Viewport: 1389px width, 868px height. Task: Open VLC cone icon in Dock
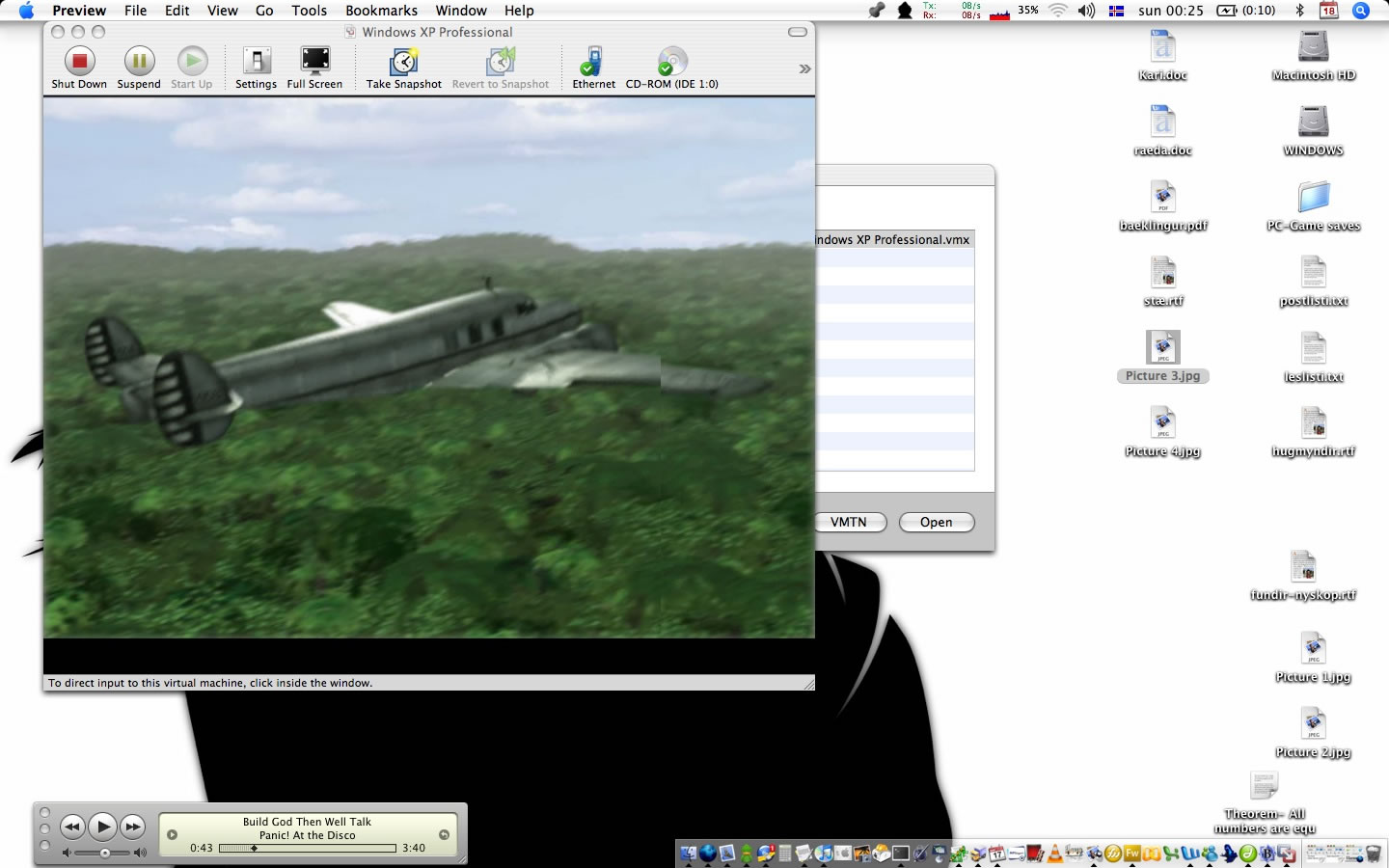[1055, 853]
